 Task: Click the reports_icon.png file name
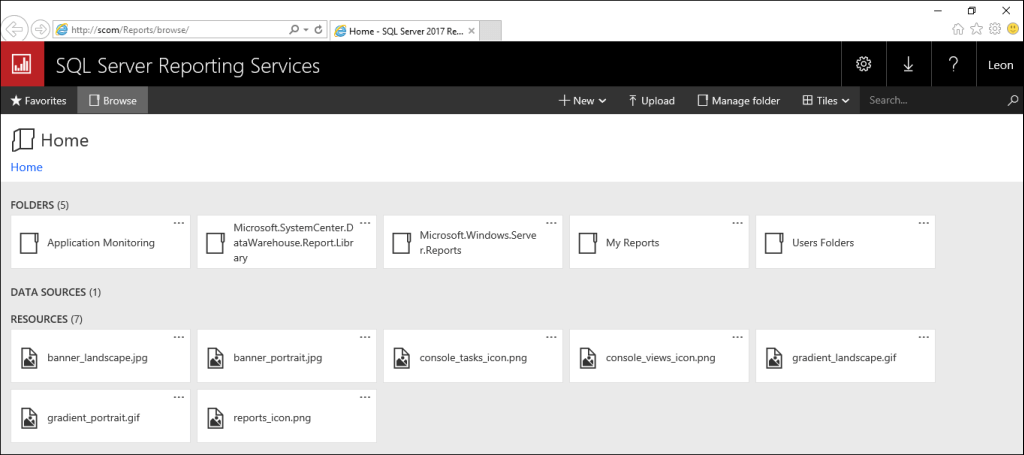[272, 418]
